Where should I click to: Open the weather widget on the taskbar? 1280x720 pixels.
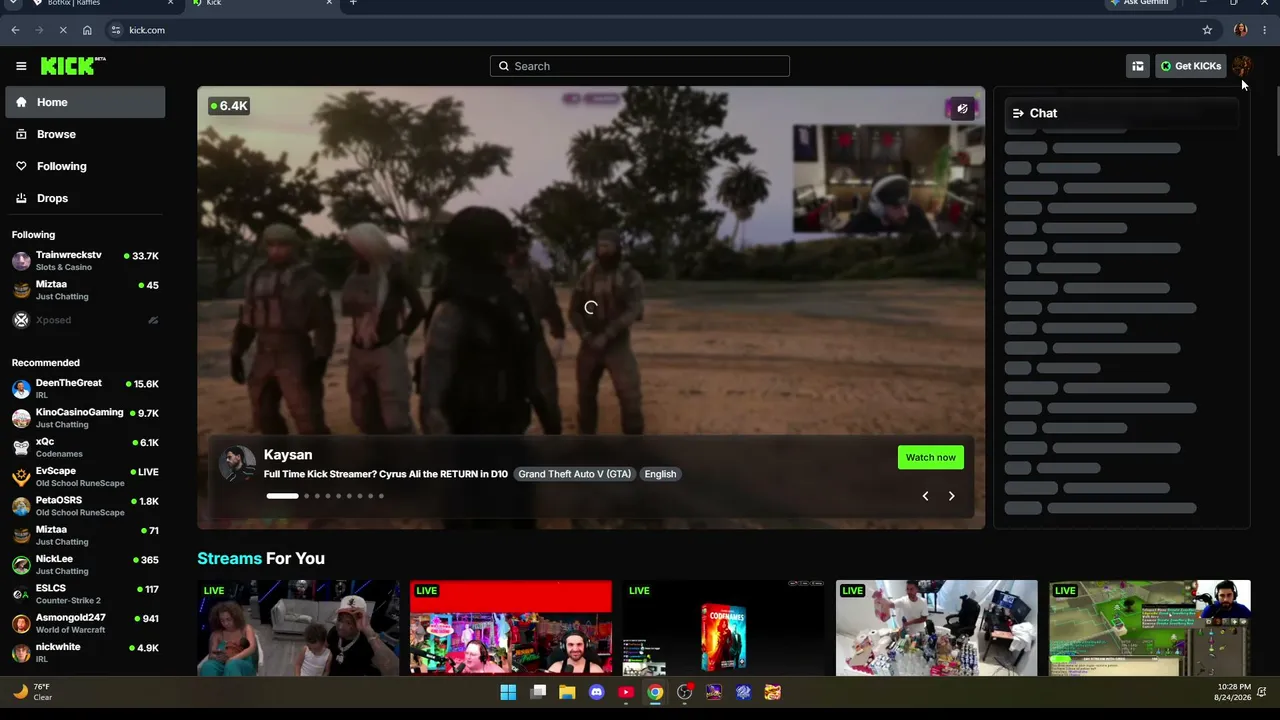[32, 692]
